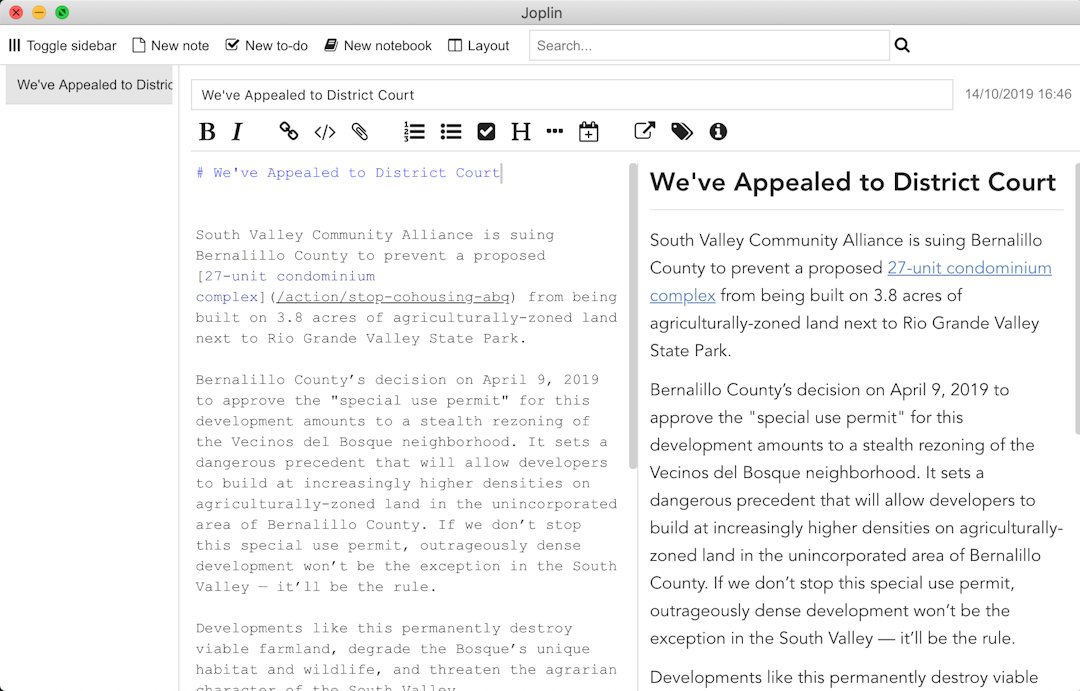Viewport: 1080px width, 691px height.
Task: Insert a hyperlink
Action: [288, 131]
